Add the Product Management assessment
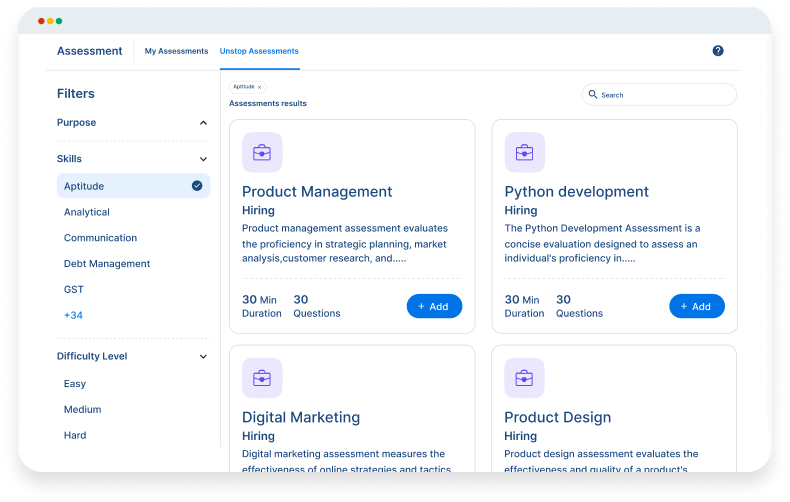Image resolution: width=790 pixels, height=502 pixels. 434,306
